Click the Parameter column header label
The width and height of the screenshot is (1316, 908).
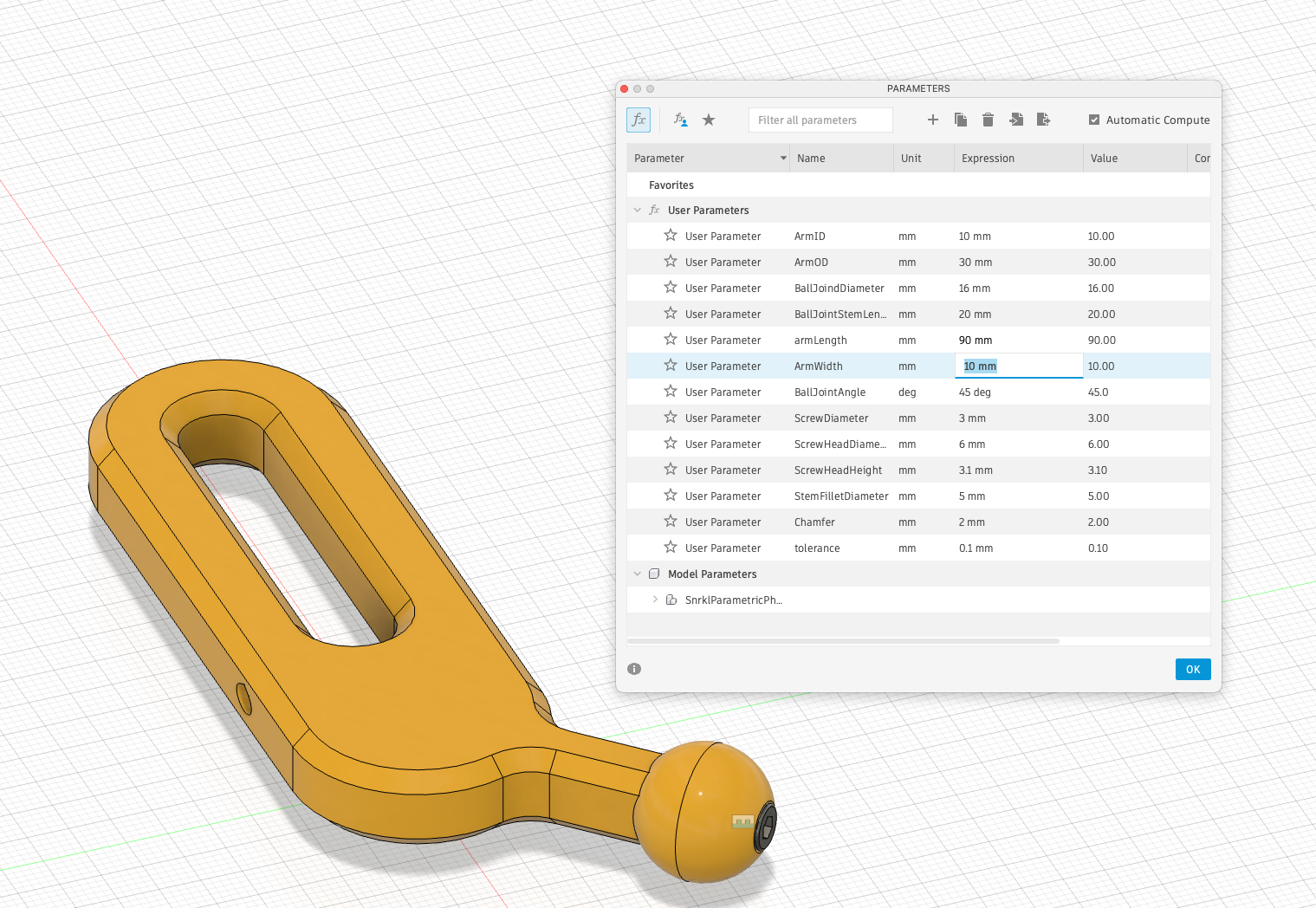659,159
